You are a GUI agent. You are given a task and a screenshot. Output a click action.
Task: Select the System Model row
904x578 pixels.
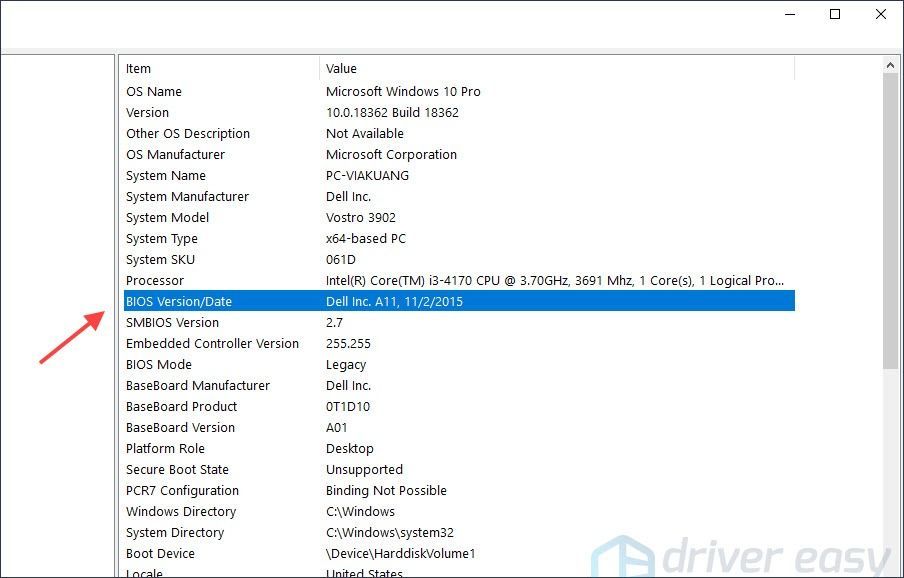[459, 218]
